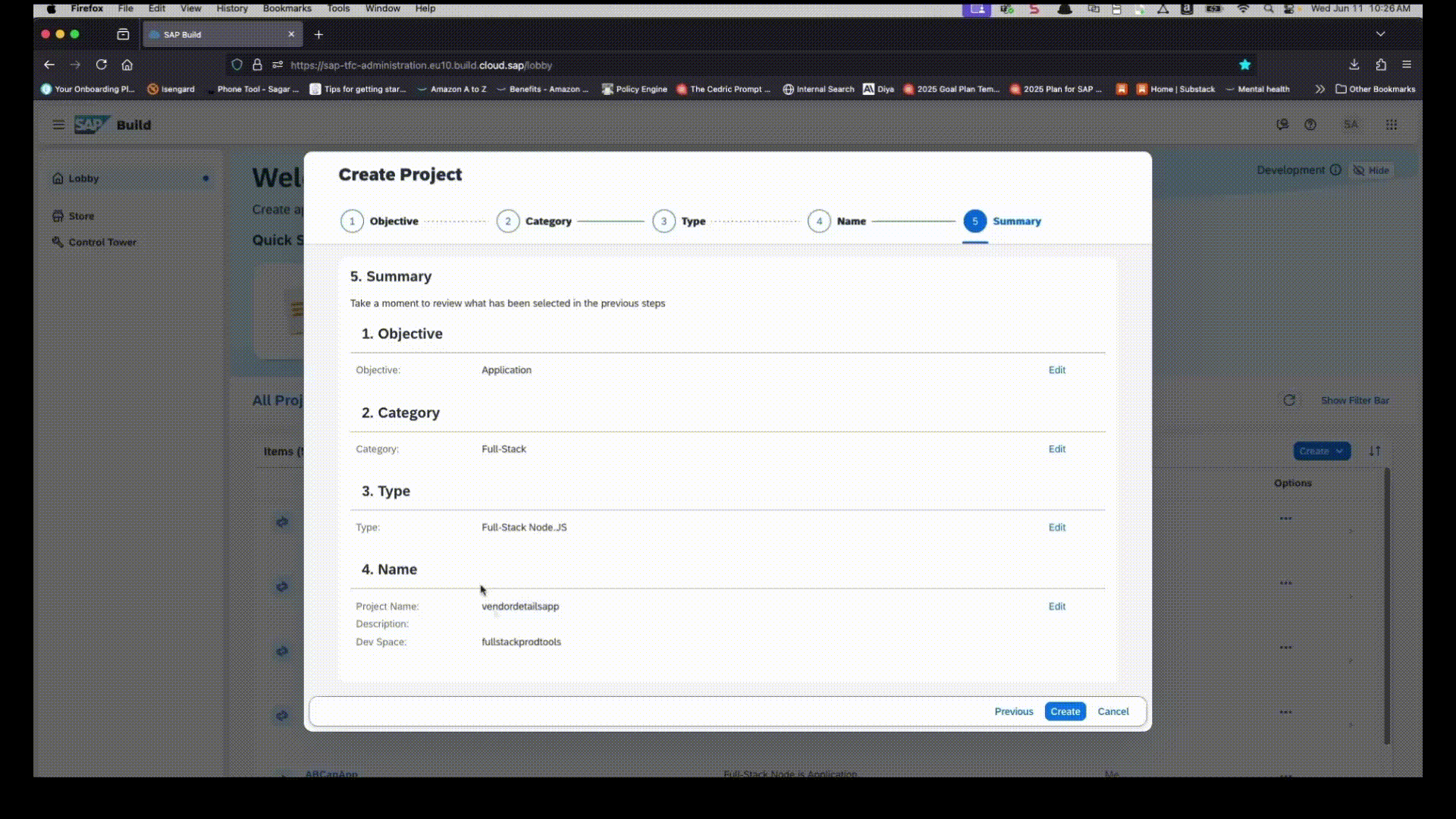
Task: Open the Bookmarks menu in menu bar
Action: tap(287, 8)
